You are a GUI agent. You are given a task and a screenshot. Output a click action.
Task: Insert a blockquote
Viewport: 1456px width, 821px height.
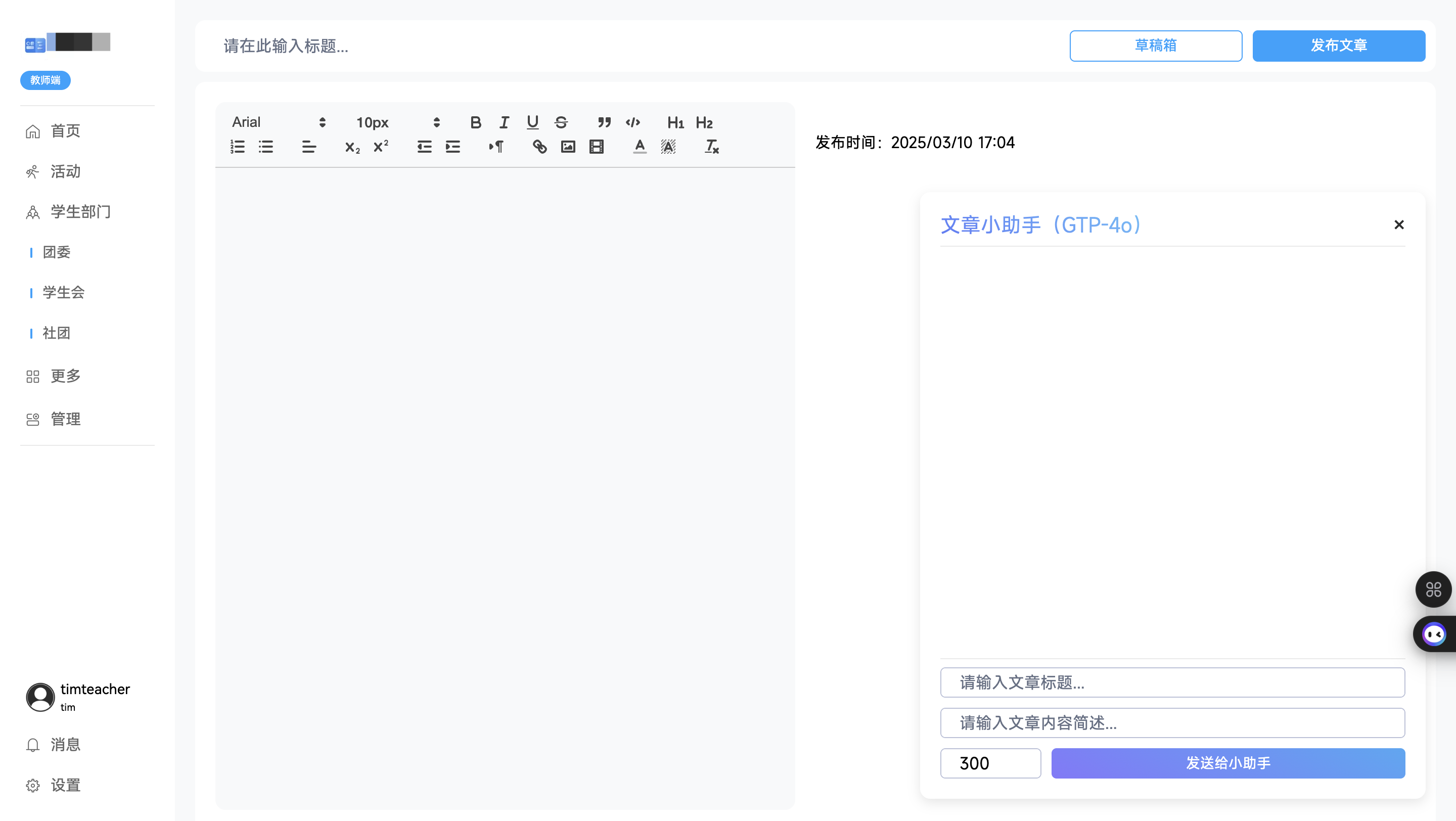tap(604, 122)
